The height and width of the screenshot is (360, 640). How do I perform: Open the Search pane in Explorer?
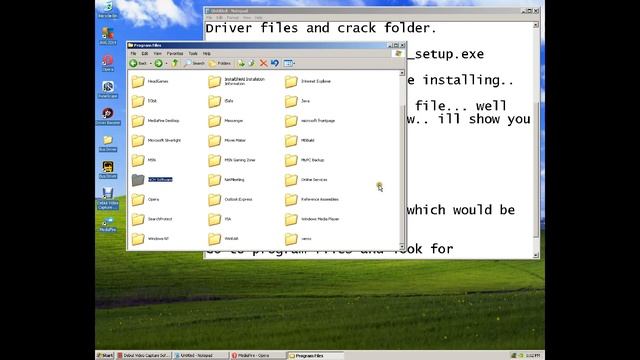click(194, 63)
